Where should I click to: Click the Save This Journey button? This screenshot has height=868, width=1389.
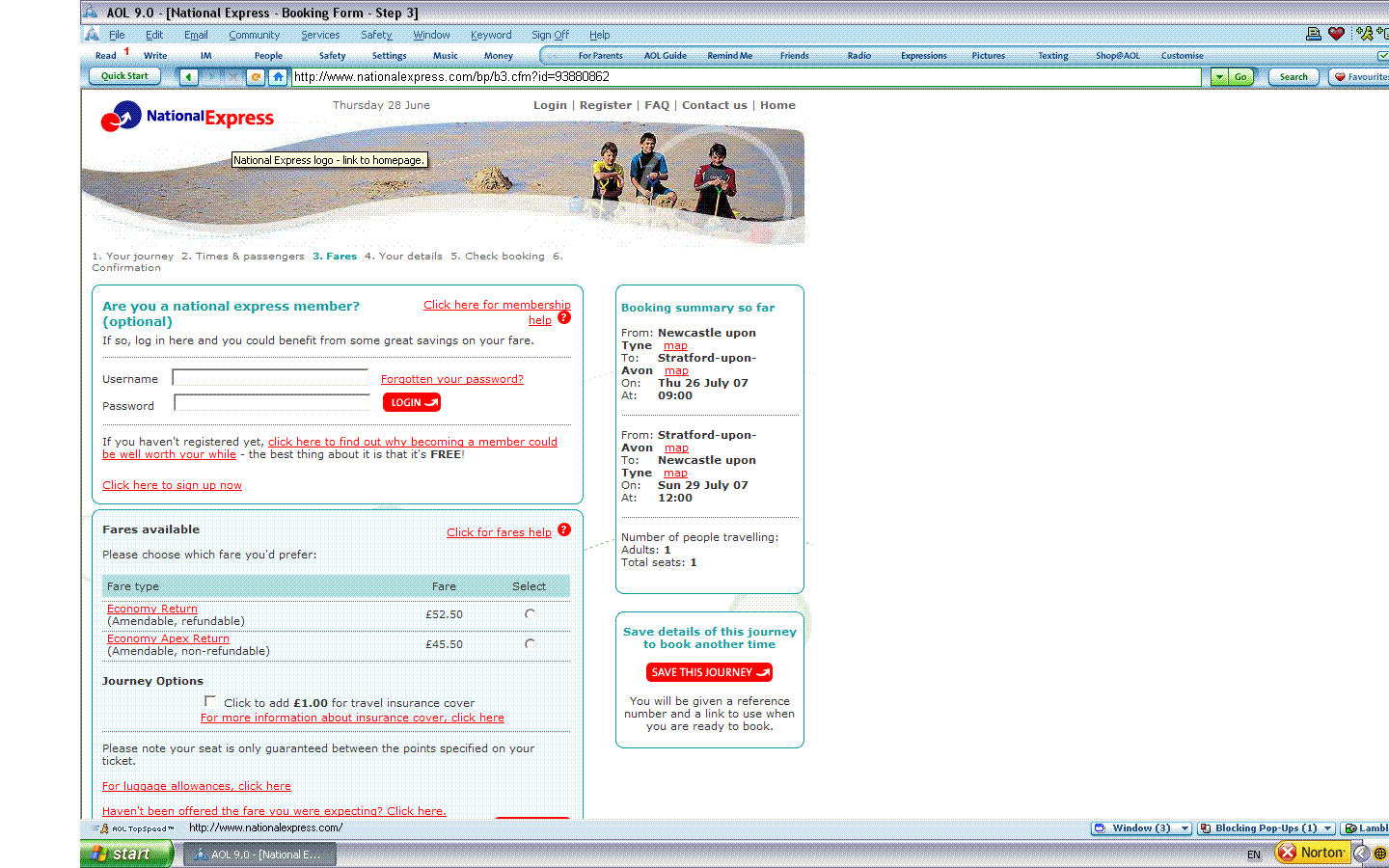pyautogui.click(x=709, y=672)
